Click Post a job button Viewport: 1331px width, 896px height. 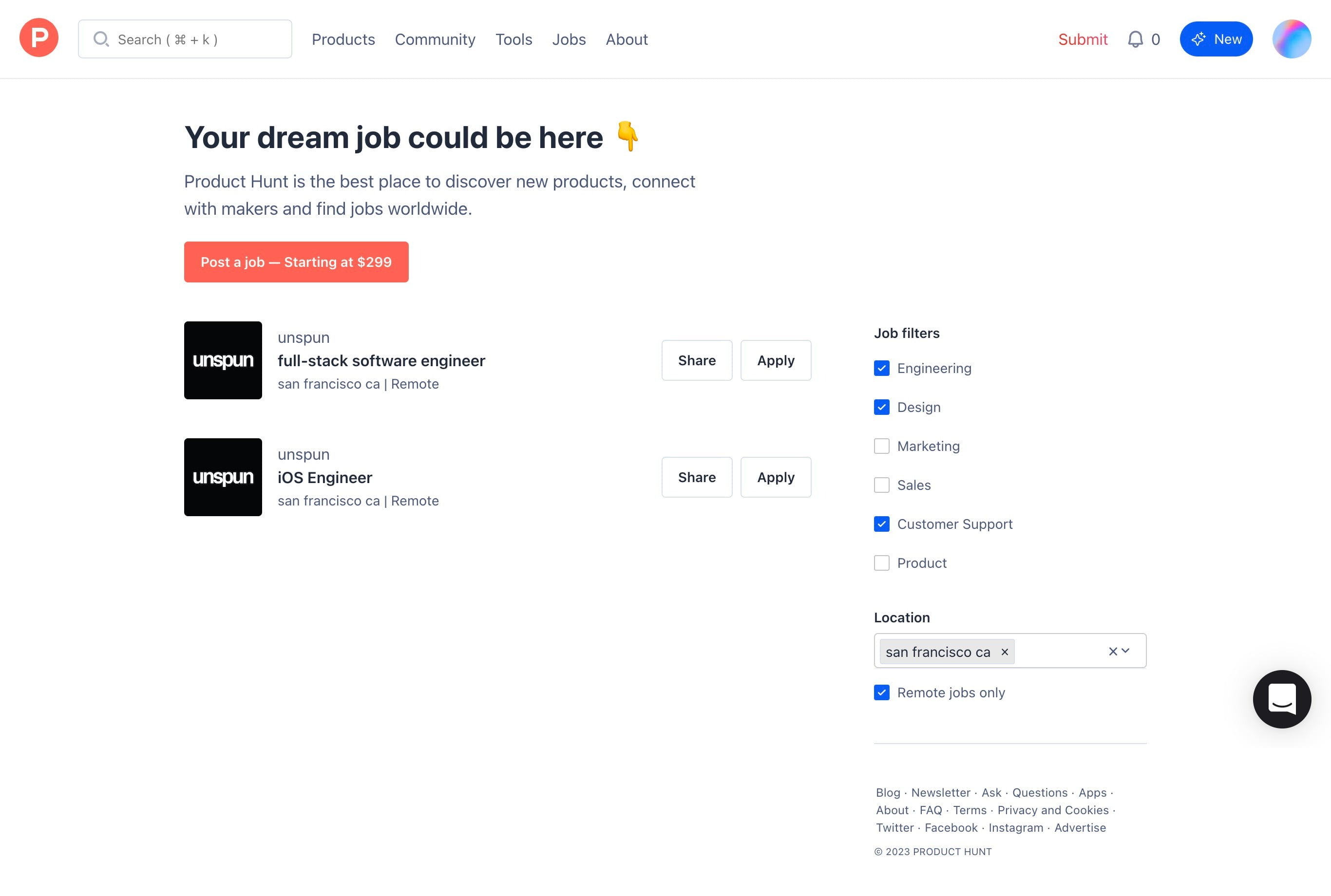tap(296, 261)
